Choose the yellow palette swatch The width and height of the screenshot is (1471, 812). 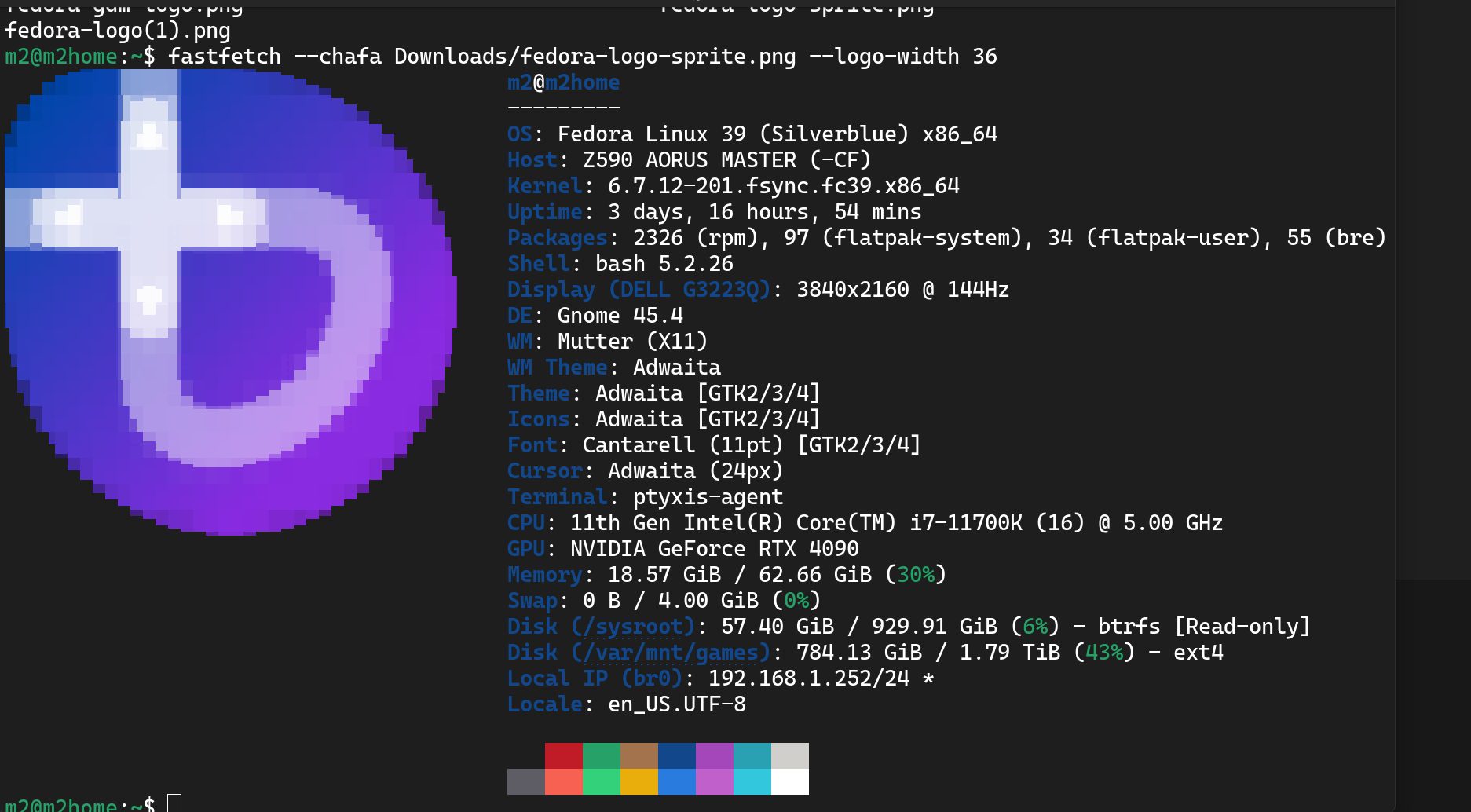click(639, 781)
